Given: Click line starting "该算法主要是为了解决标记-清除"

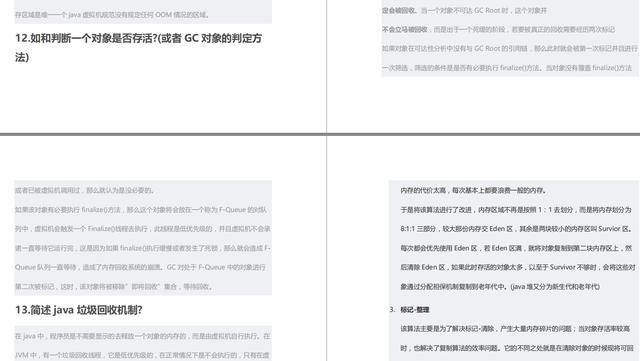Looking at the screenshot, I should coord(515,329).
